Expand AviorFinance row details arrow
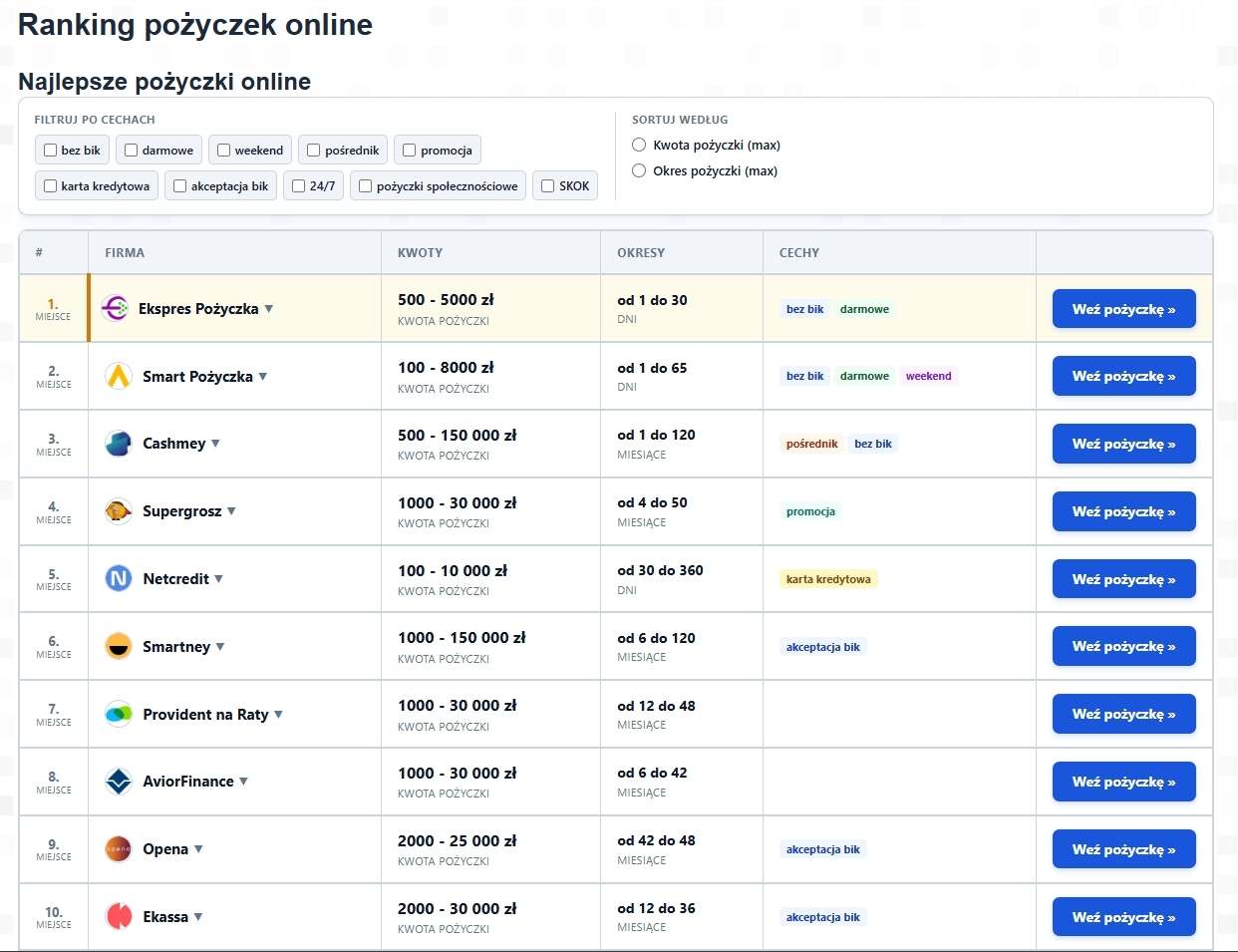The image size is (1238, 952). [243, 782]
